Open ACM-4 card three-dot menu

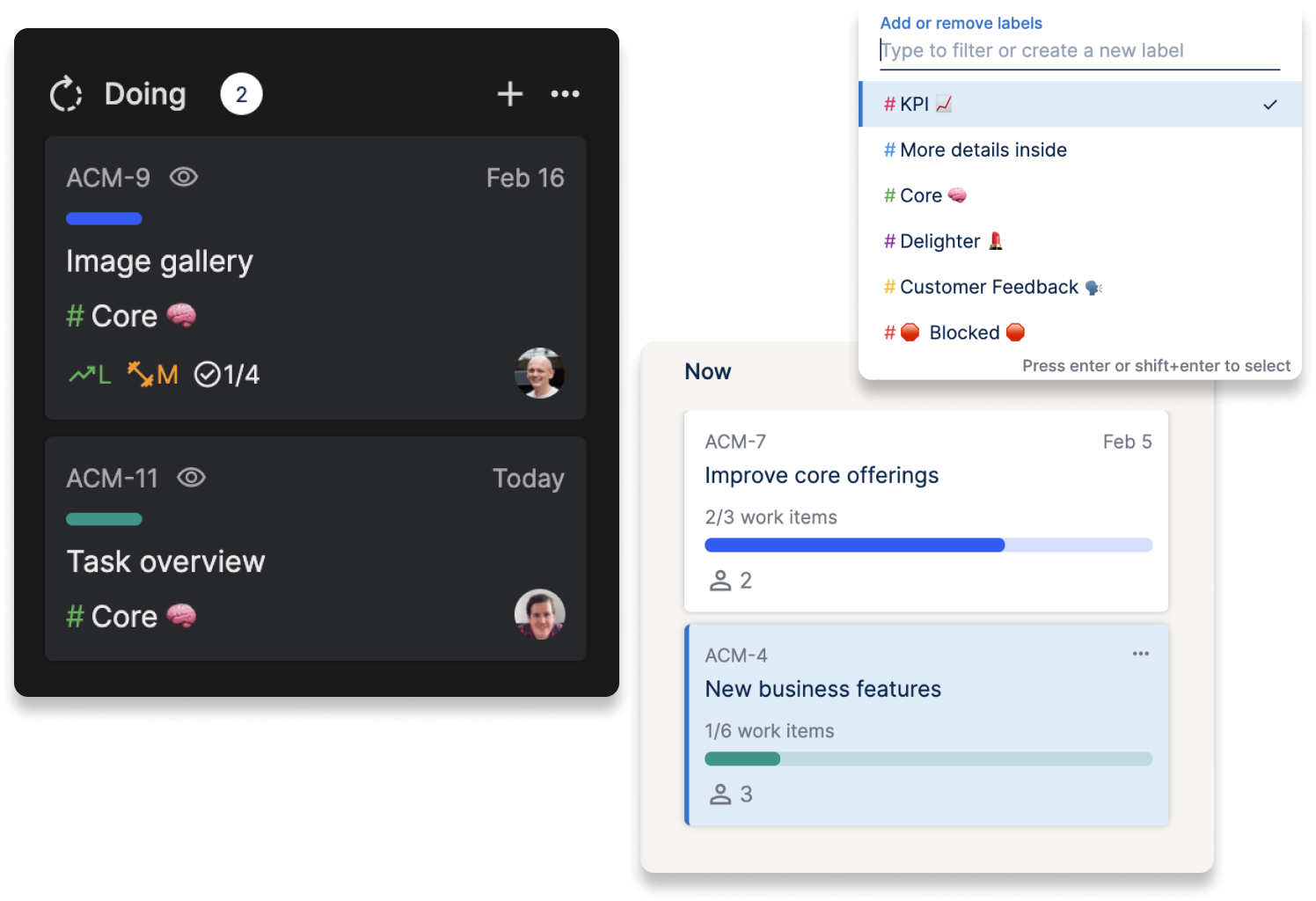click(x=1141, y=654)
